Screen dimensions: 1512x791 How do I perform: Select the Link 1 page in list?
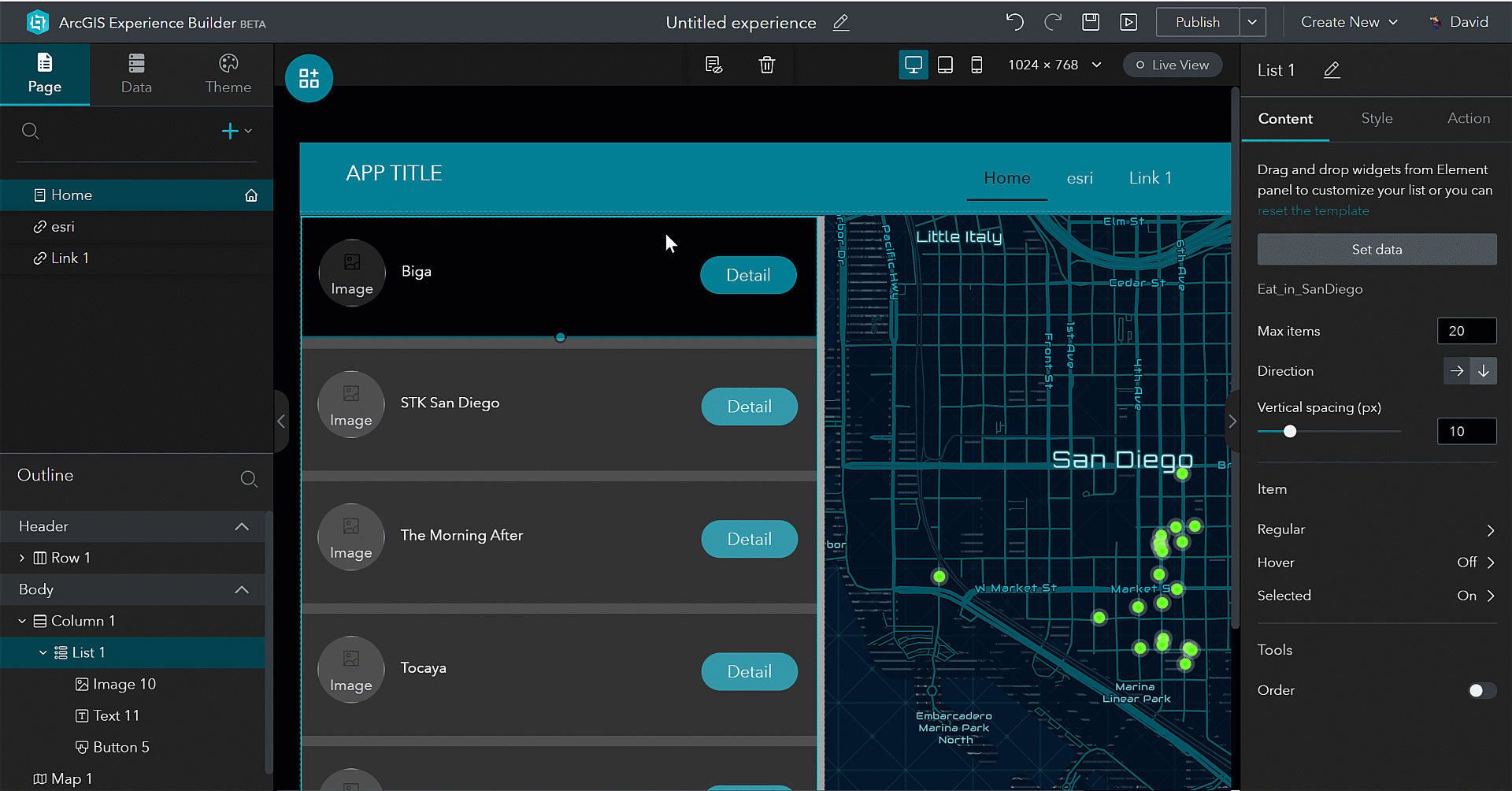click(136, 258)
